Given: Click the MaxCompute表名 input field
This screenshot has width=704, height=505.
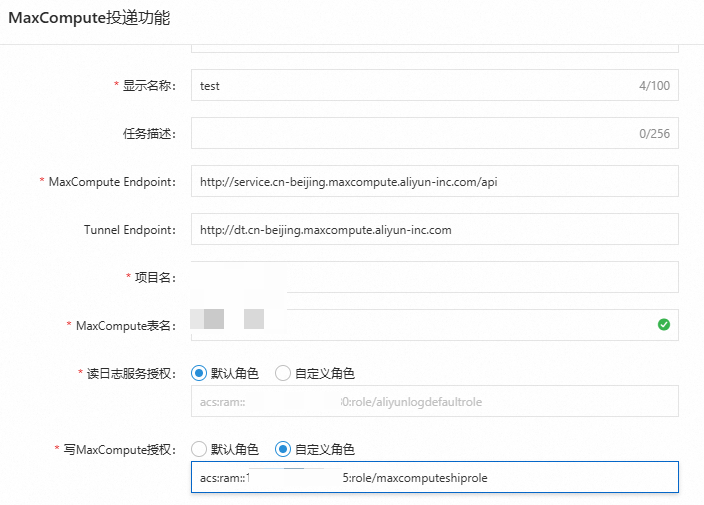Looking at the screenshot, I should pyautogui.click(x=435, y=325).
